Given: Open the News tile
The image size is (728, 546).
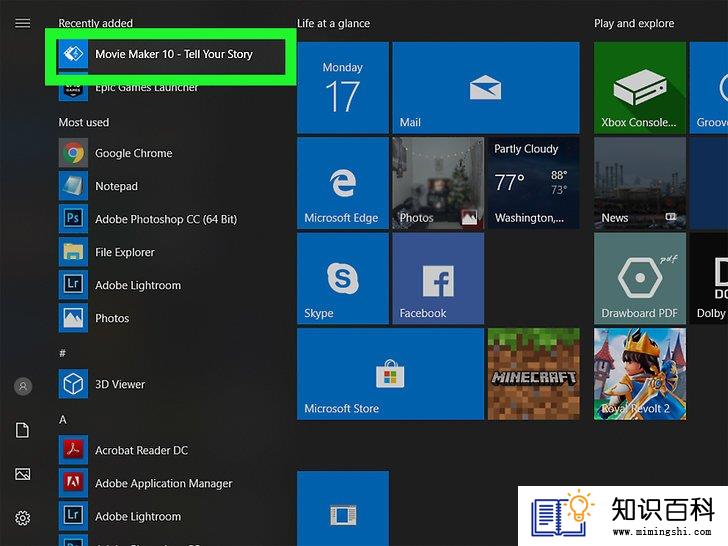Looking at the screenshot, I should point(639,183).
